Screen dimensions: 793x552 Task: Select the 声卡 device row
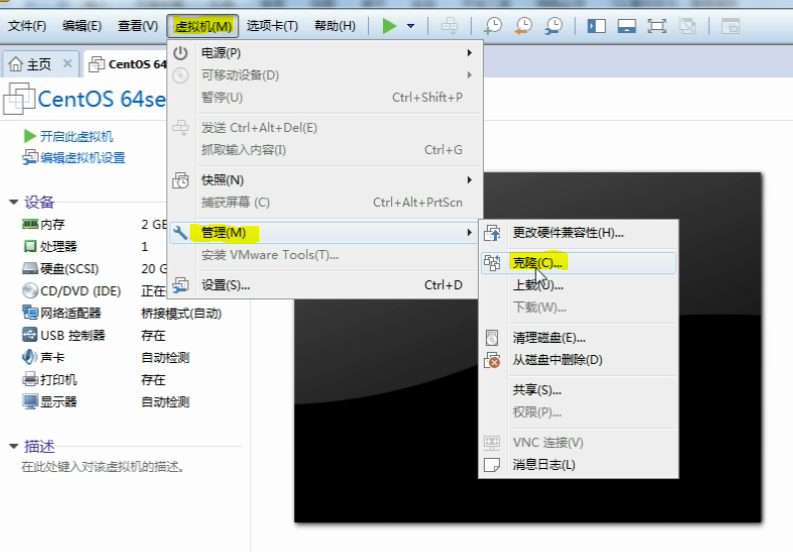[105, 358]
